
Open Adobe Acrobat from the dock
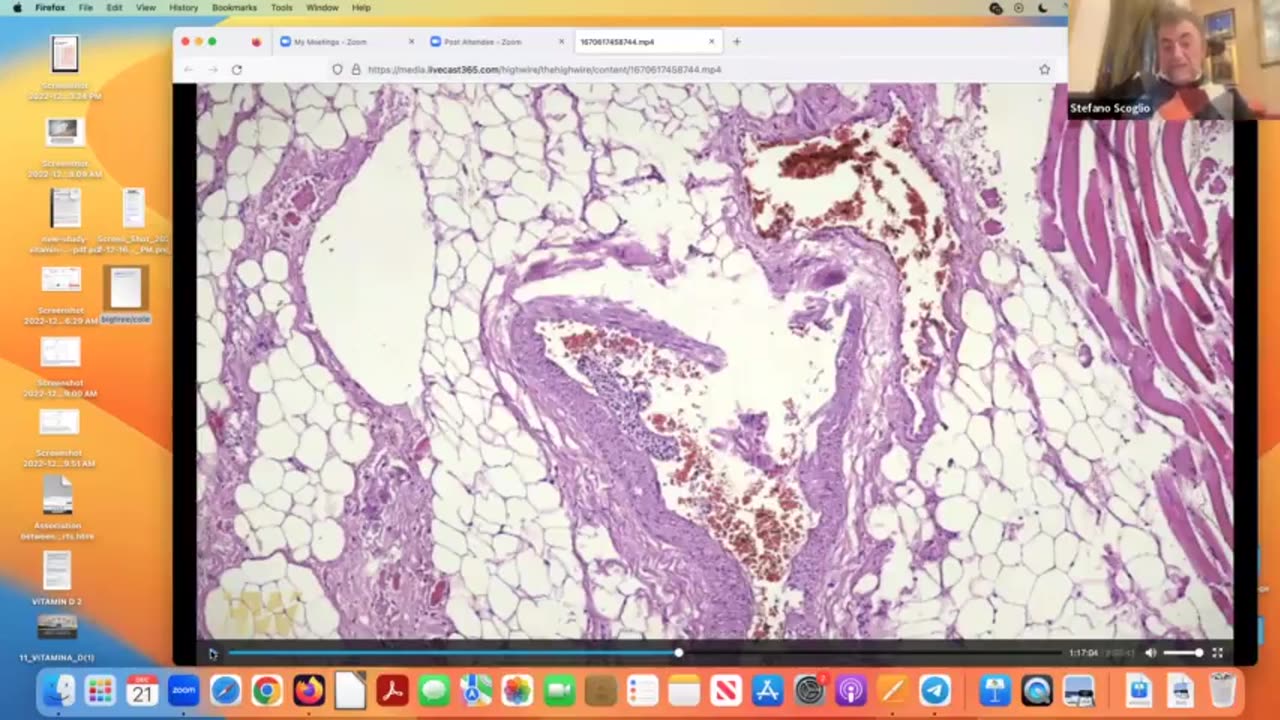point(392,690)
